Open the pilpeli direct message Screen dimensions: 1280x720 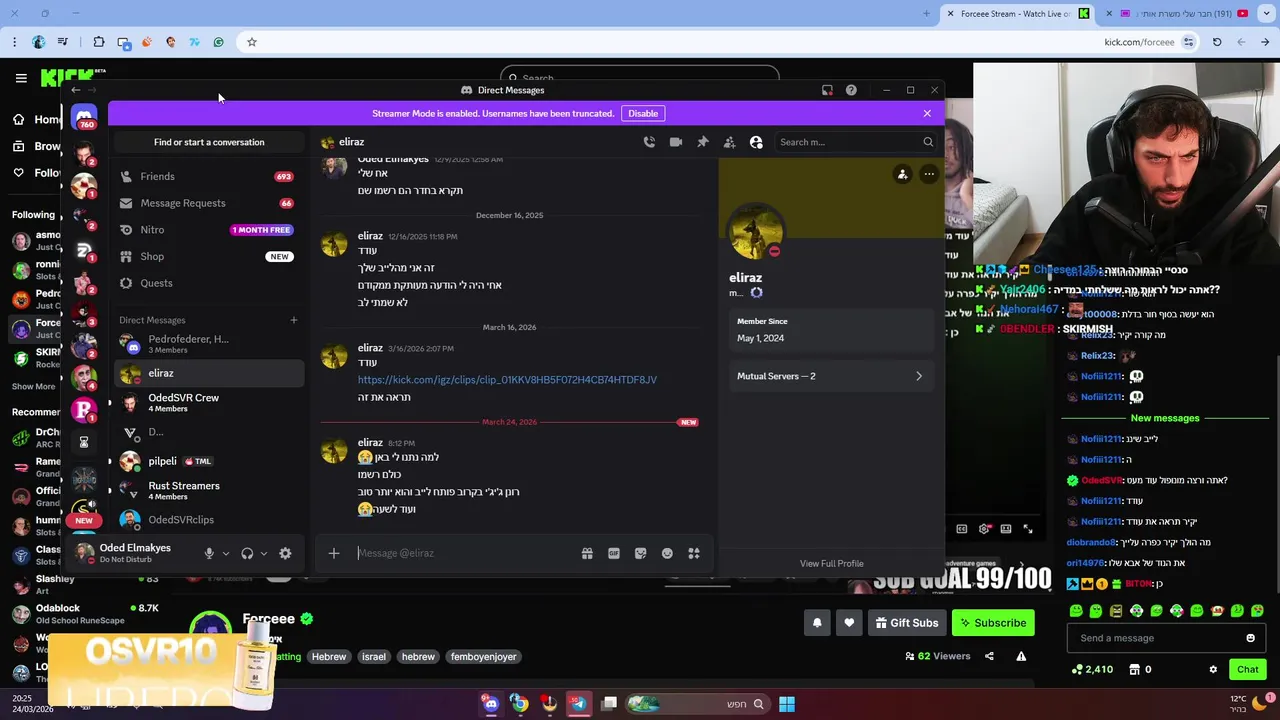(209, 461)
